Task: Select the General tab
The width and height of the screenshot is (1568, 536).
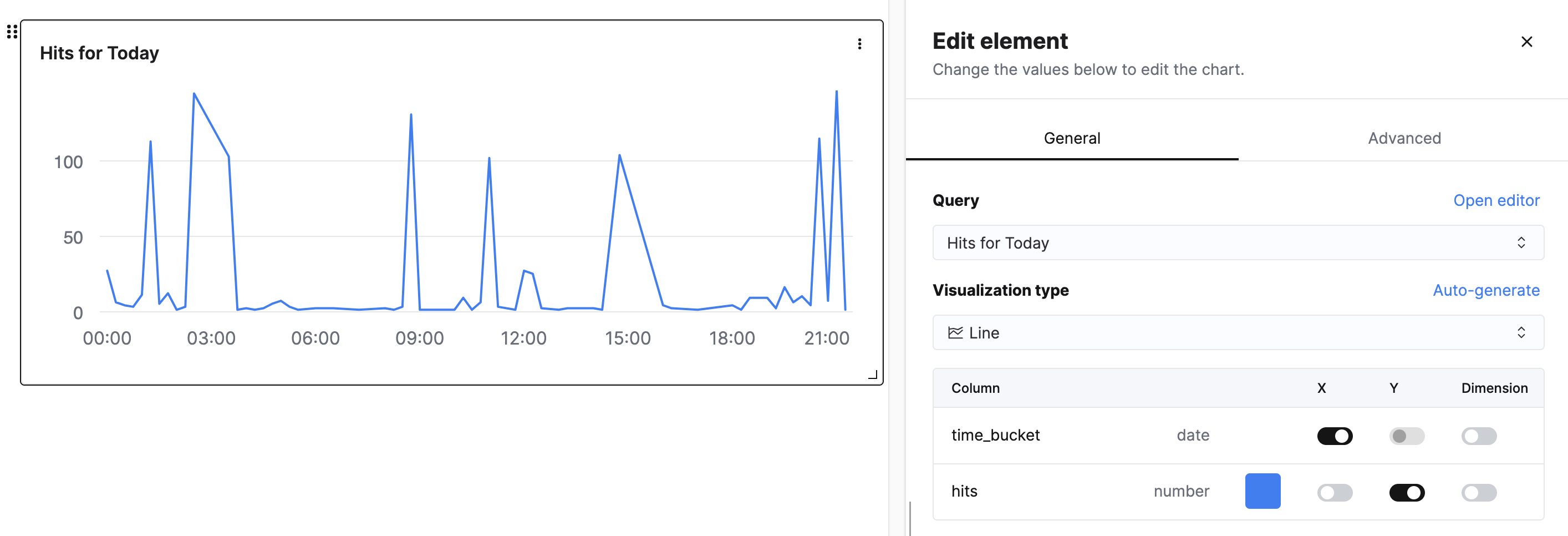Action: pos(1072,138)
